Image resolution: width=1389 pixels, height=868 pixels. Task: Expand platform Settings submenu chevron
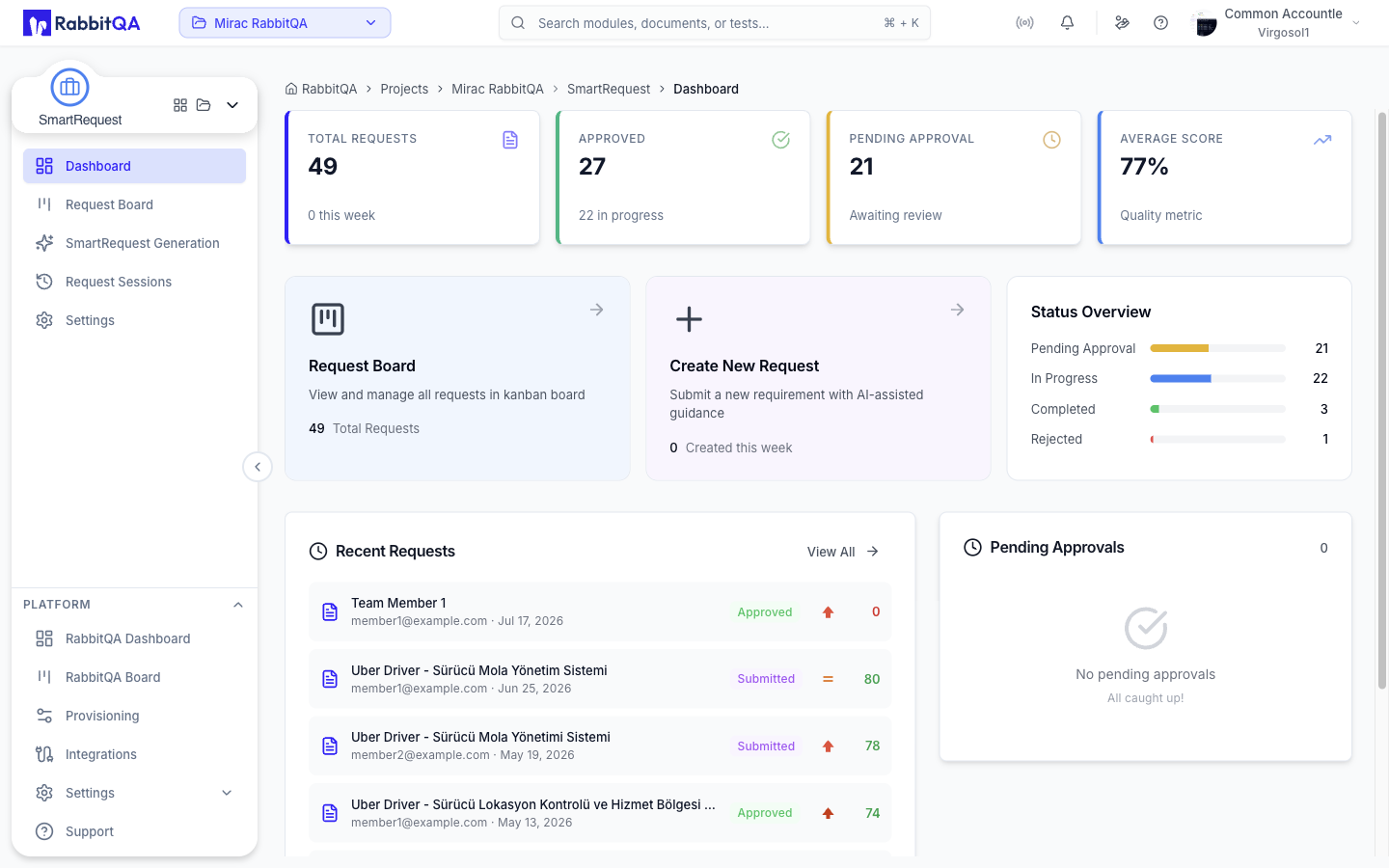point(227,793)
